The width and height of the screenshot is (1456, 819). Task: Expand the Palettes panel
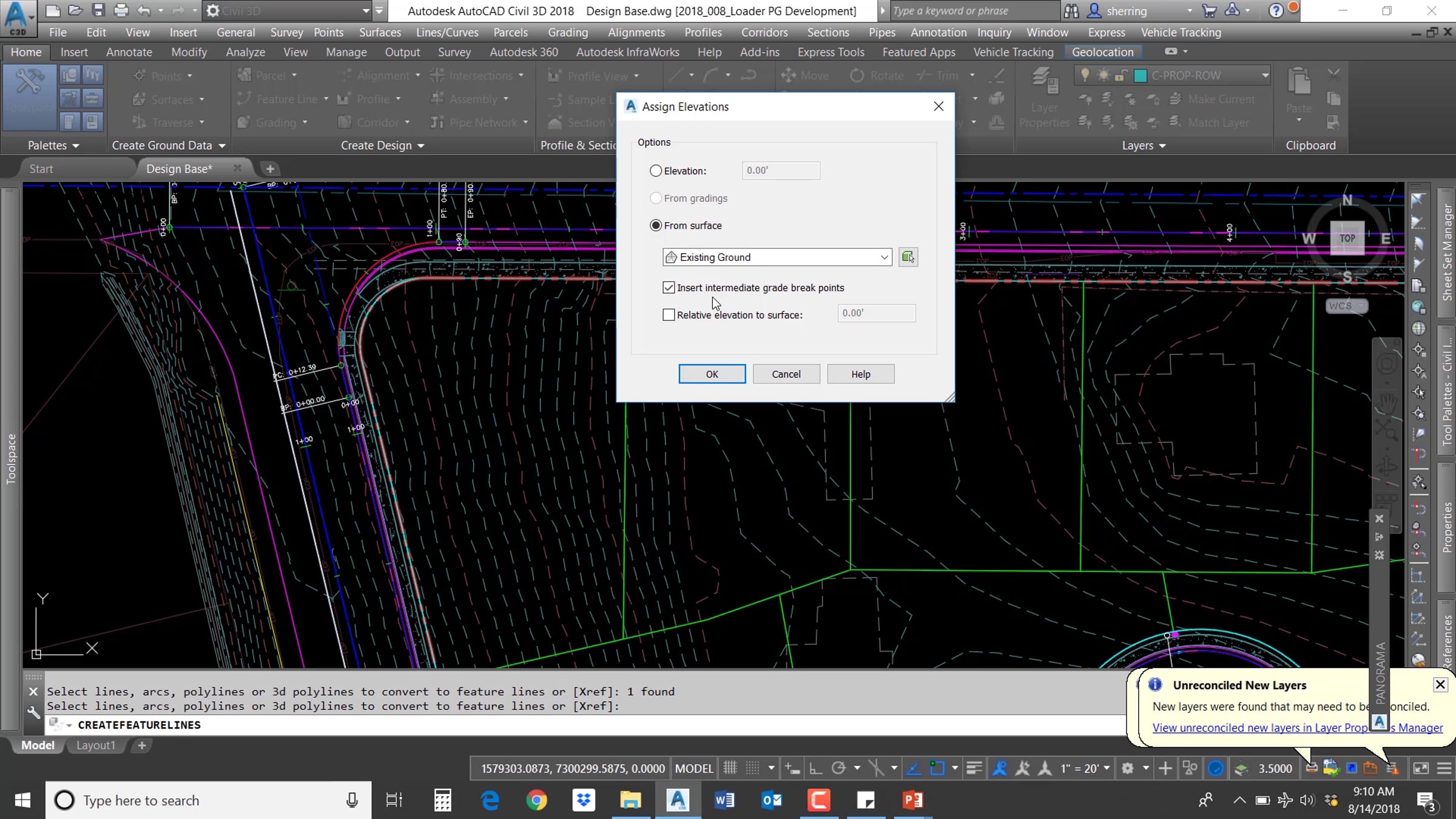point(53,146)
